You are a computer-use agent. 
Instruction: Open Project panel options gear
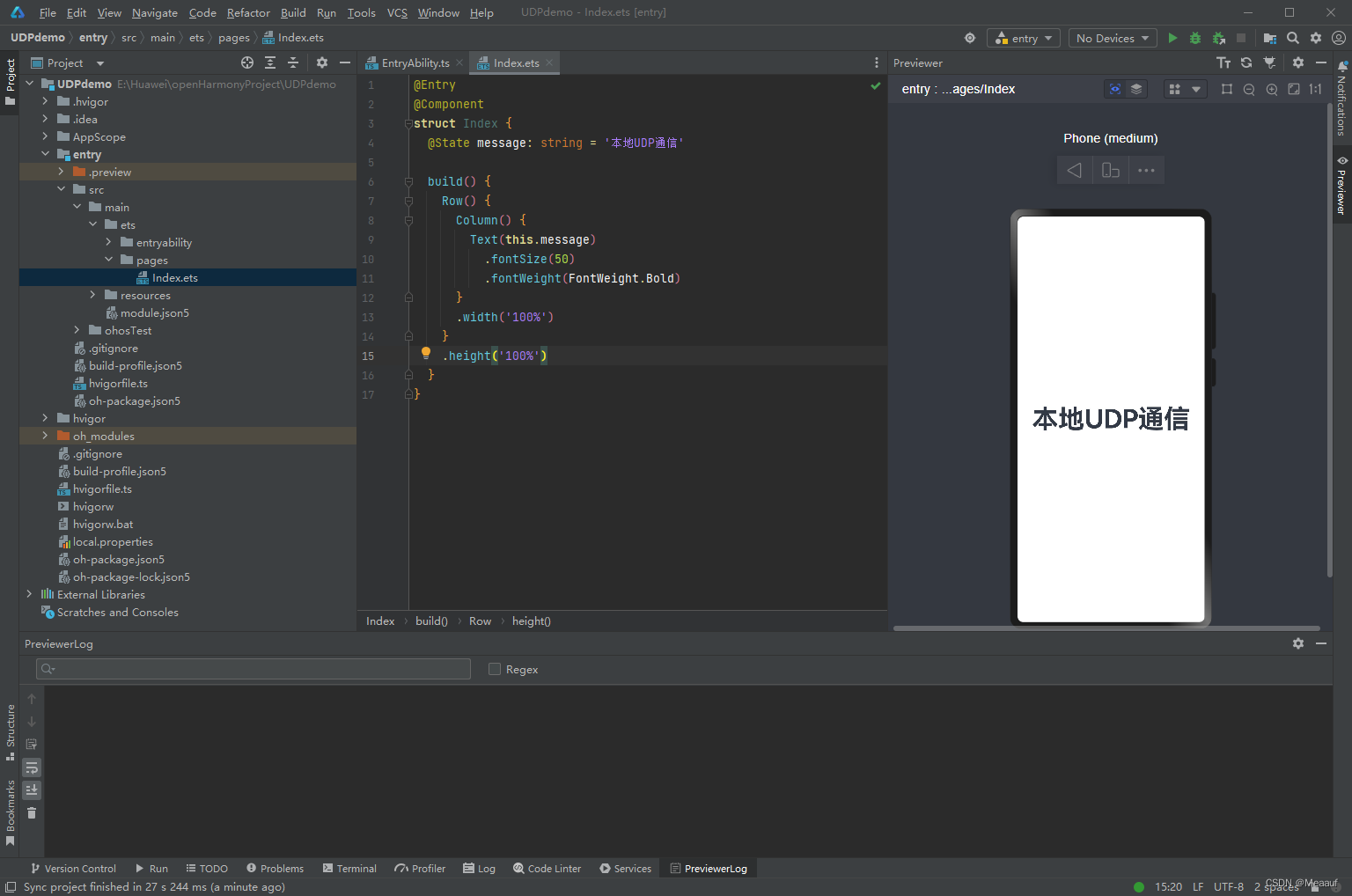pyautogui.click(x=322, y=62)
